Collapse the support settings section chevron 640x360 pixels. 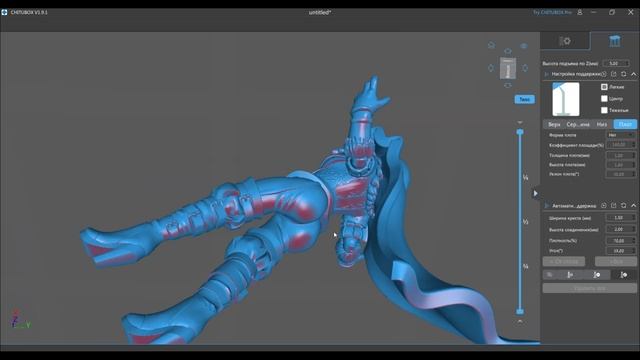tap(633, 74)
